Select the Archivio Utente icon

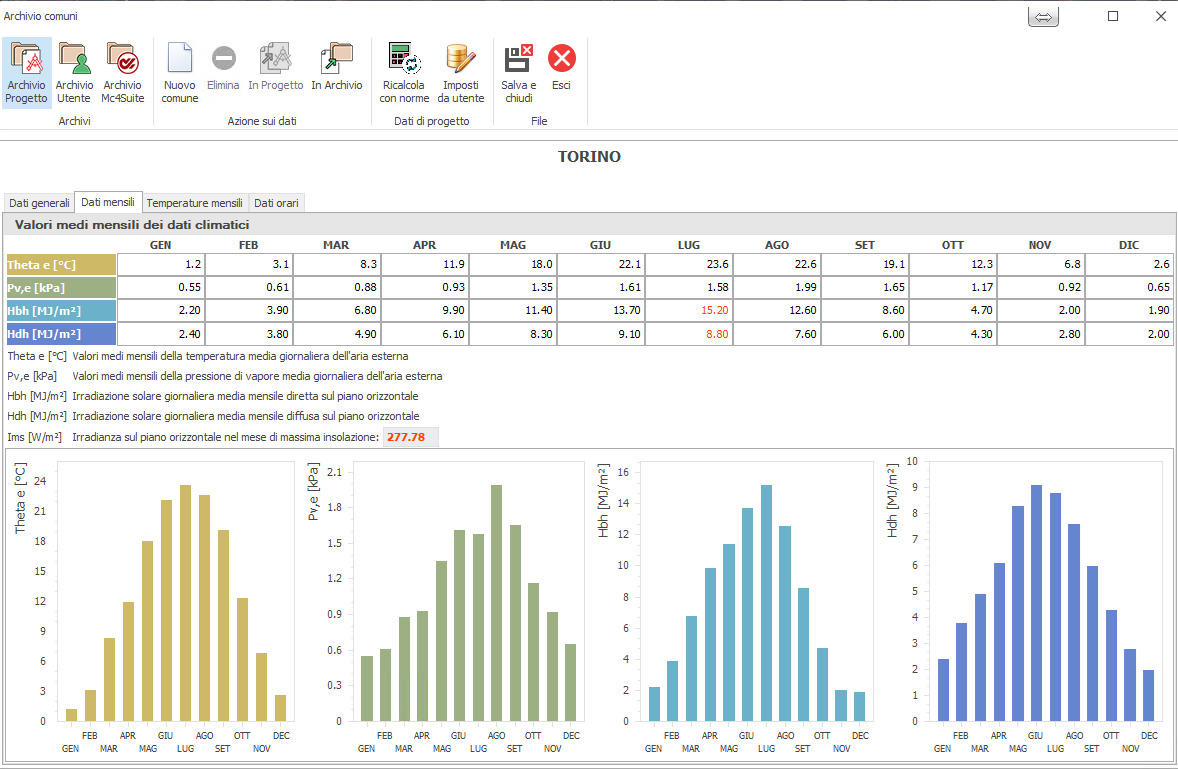pyautogui.click(x=74, y=72)
